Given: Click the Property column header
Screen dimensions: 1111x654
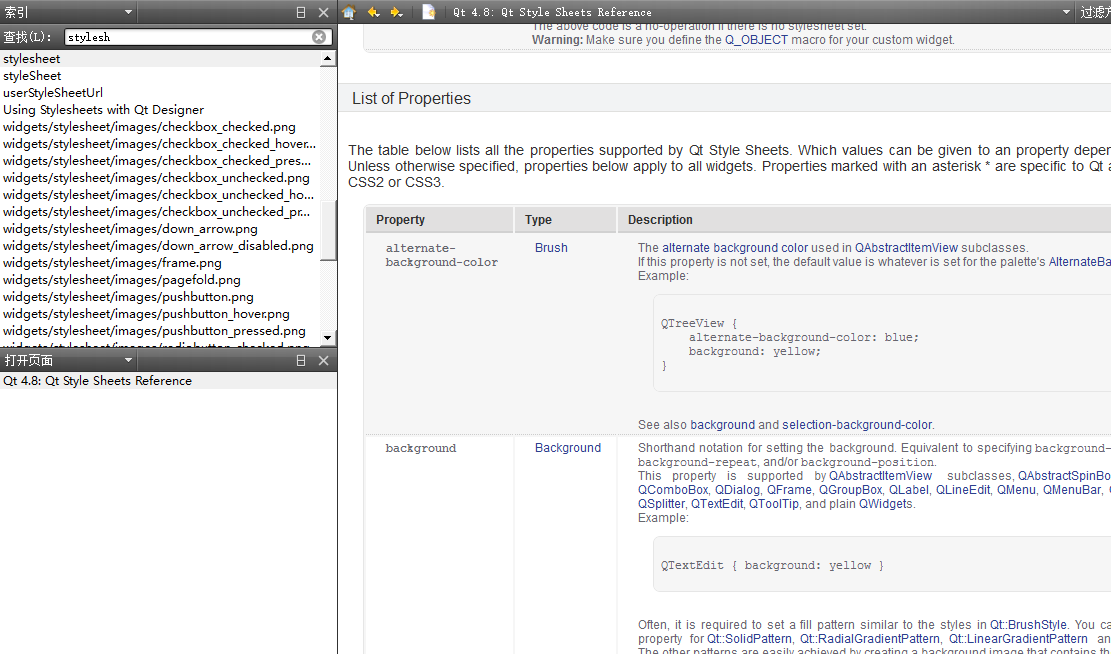Looking at the screenshot, I should pyautogui.click(x=439, y=220).
